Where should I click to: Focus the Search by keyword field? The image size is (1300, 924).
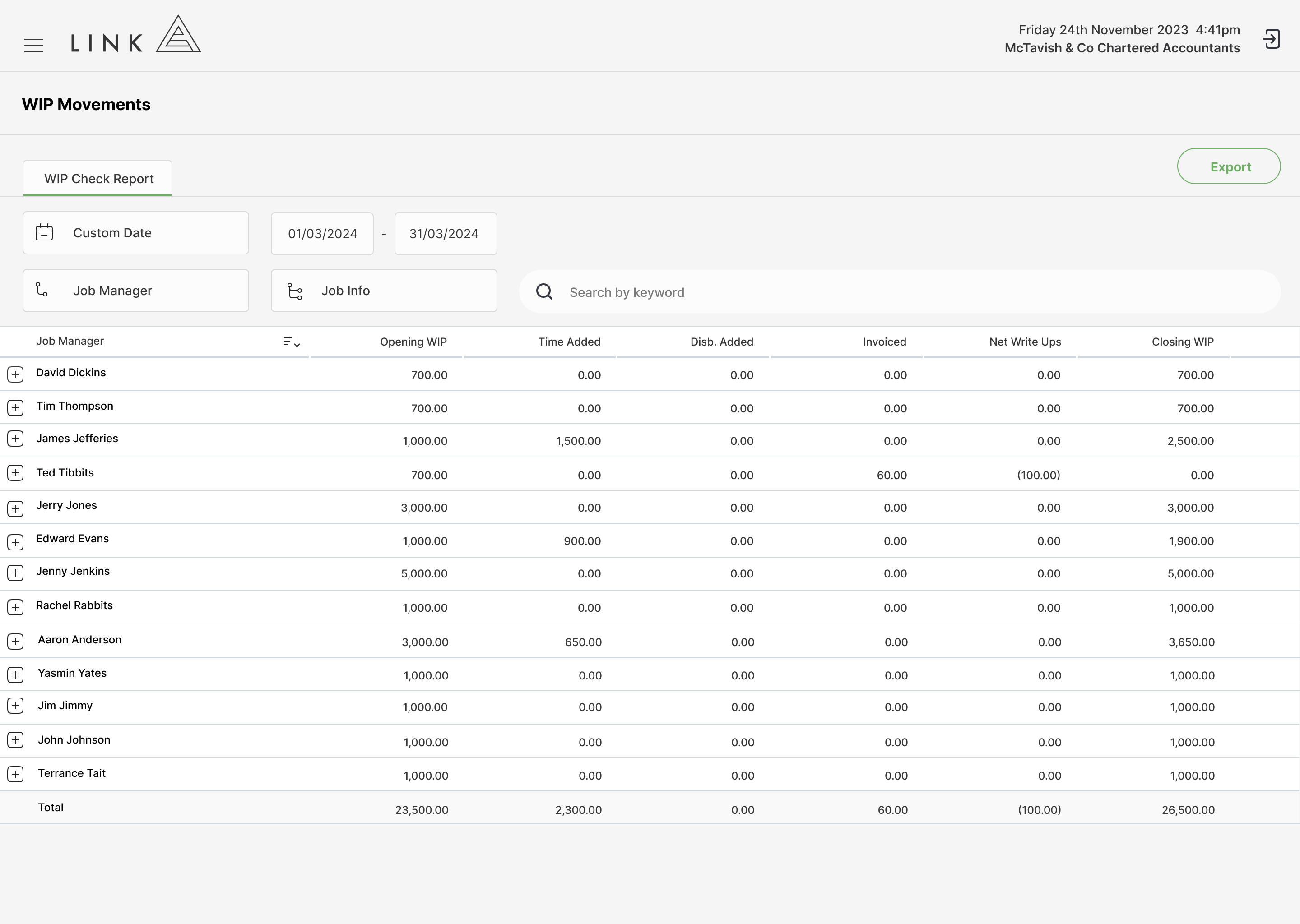[x=900, y=291]
